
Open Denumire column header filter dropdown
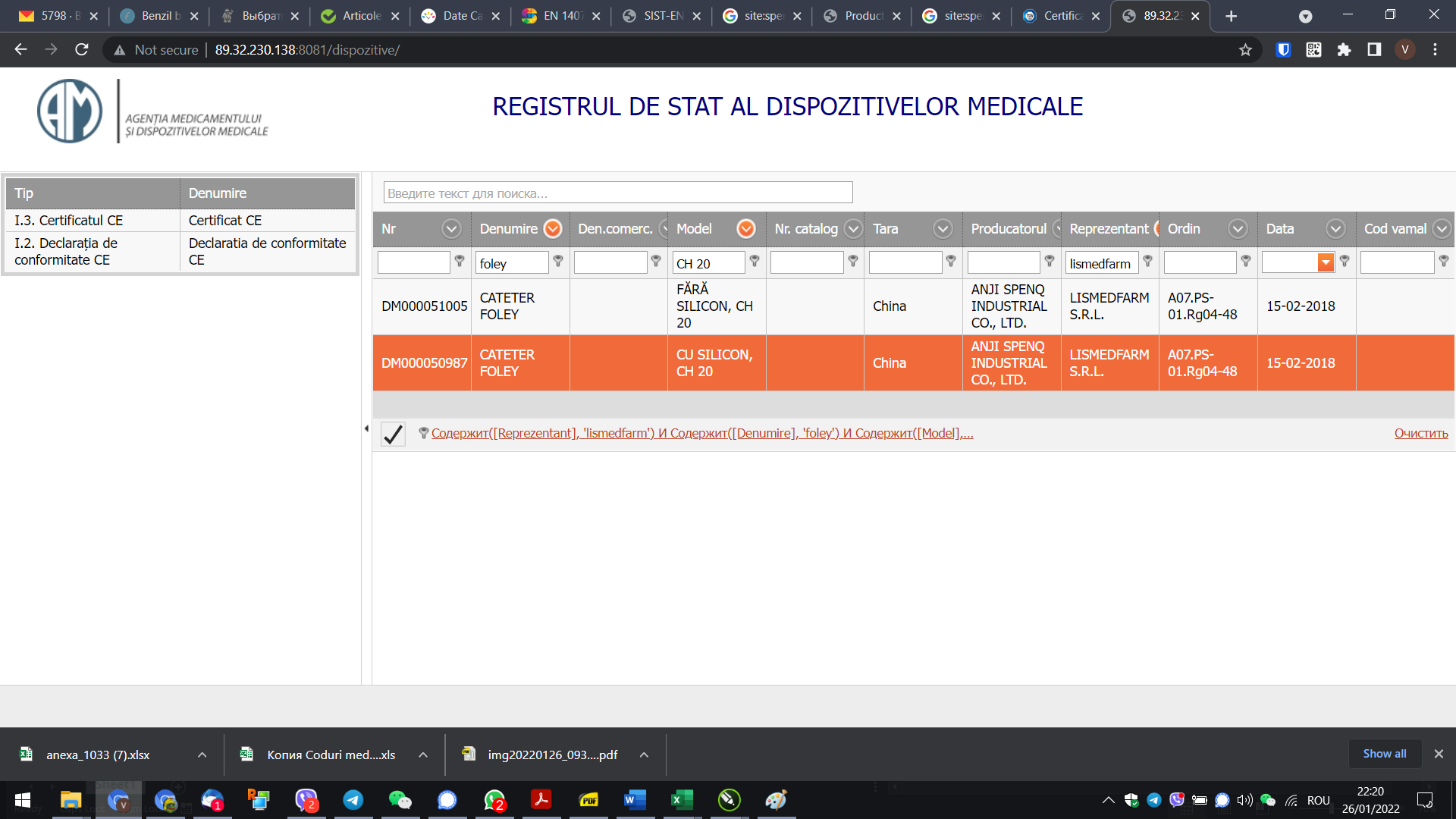(x=553, y=228)
